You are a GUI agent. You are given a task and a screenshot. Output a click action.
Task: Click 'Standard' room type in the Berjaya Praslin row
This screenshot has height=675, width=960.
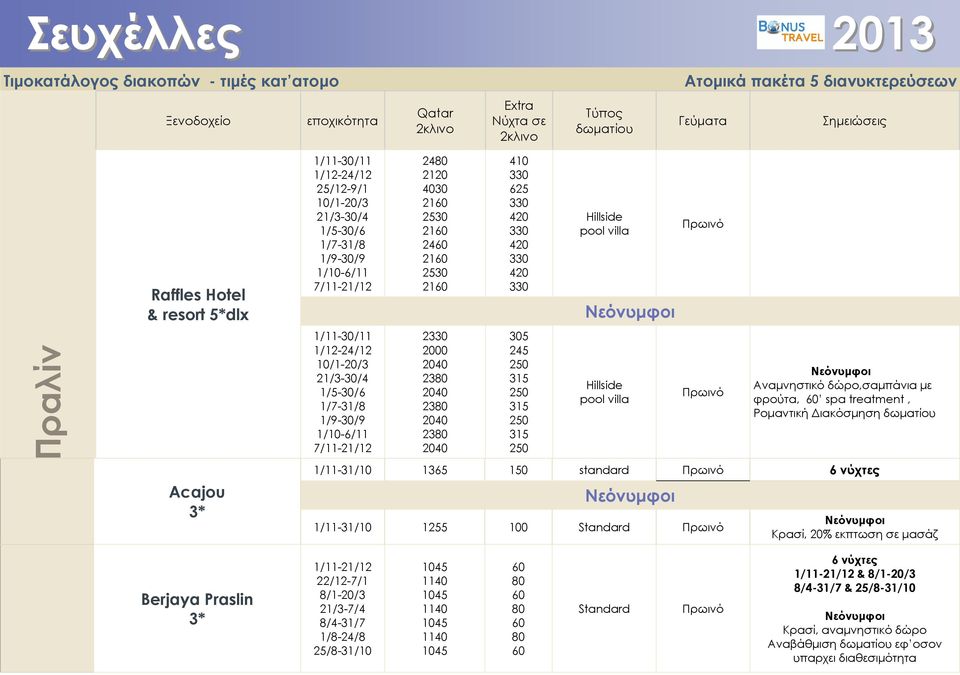tap(604, 609)
